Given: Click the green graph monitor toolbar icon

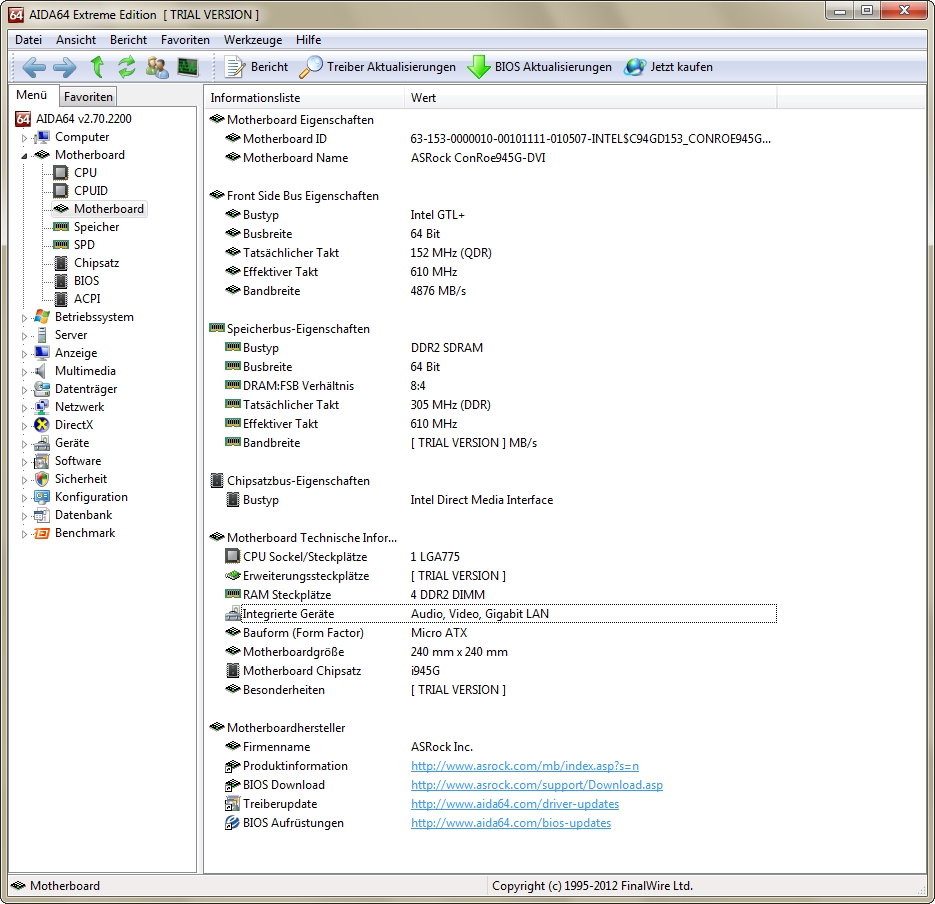Looking at the screenshot, I should click(188, 67).
